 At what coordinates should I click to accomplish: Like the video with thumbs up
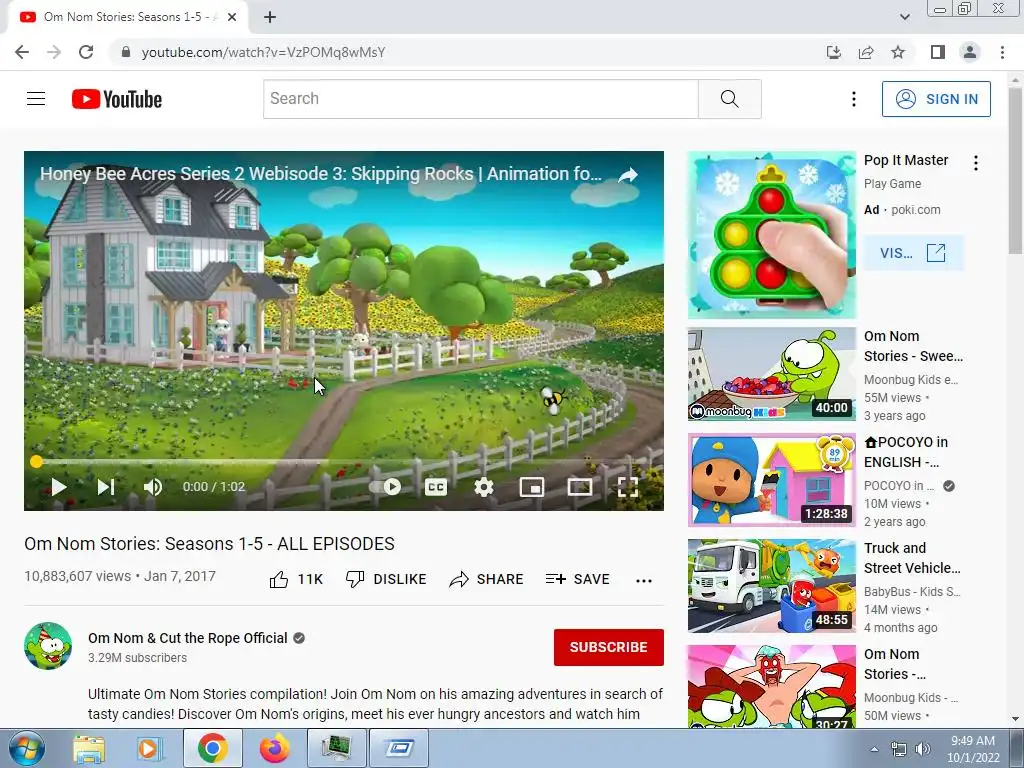(x=296, y=579)
